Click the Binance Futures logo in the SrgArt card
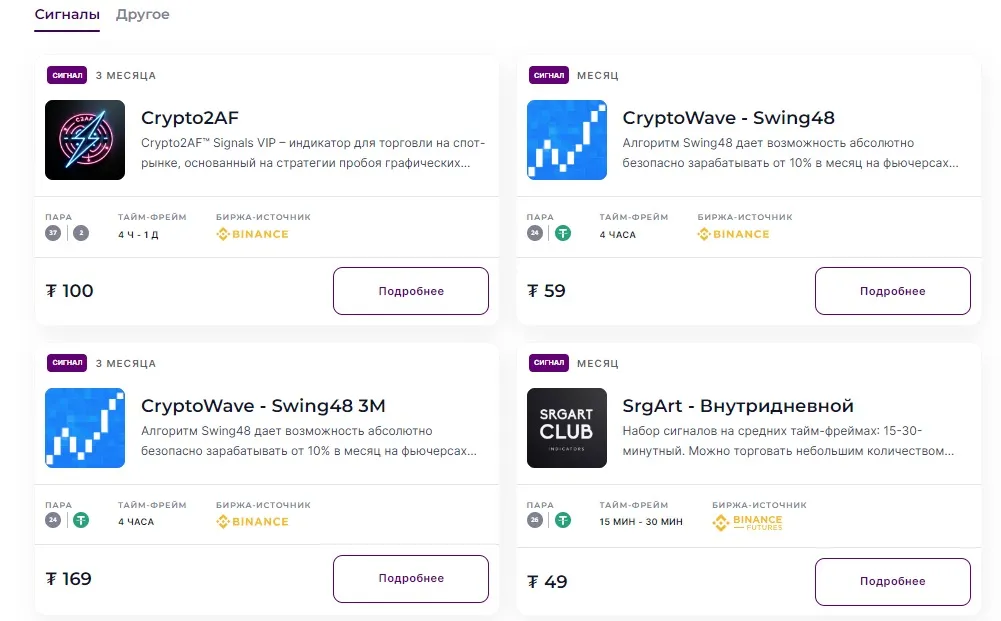Screen dimensions: 1001x621 [748, 522]
